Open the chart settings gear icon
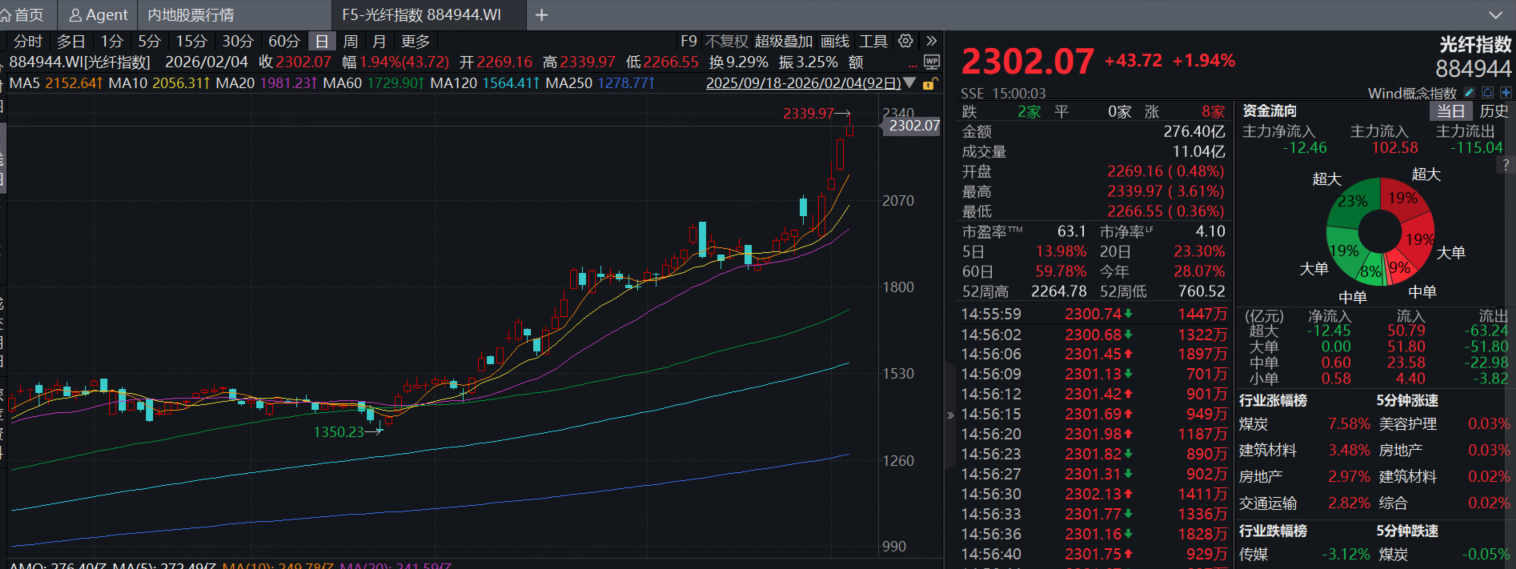1516x569 pixels. [x=905, y=41]
